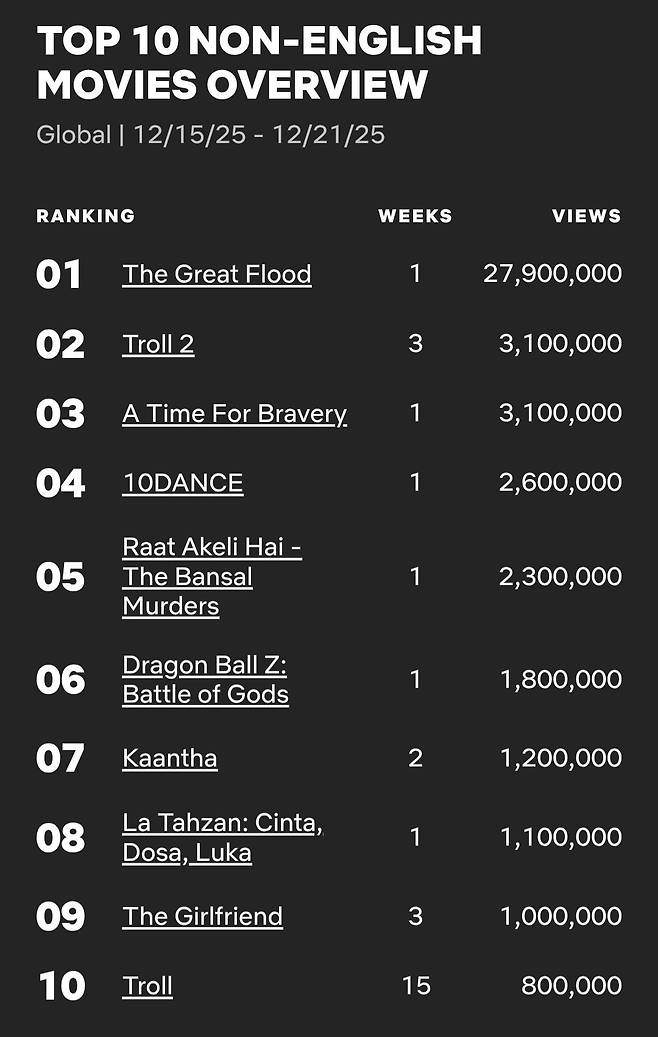This screenshot has height=1037, width=658.
Task: Click the 15 weeks value for Troll
Action: pyautogui.click(x=415, y=986)
